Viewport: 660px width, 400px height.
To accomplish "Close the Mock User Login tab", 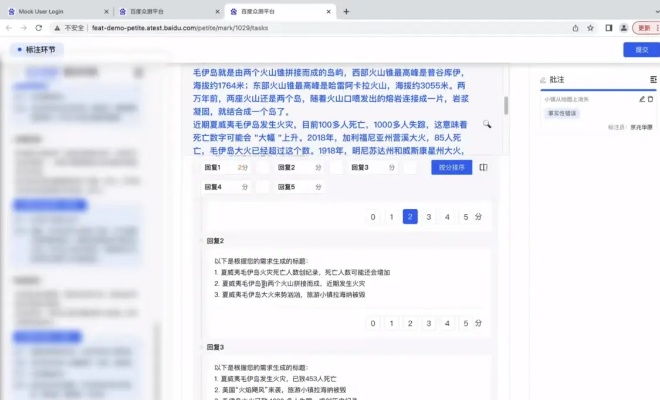I will [x=106, y=12].
